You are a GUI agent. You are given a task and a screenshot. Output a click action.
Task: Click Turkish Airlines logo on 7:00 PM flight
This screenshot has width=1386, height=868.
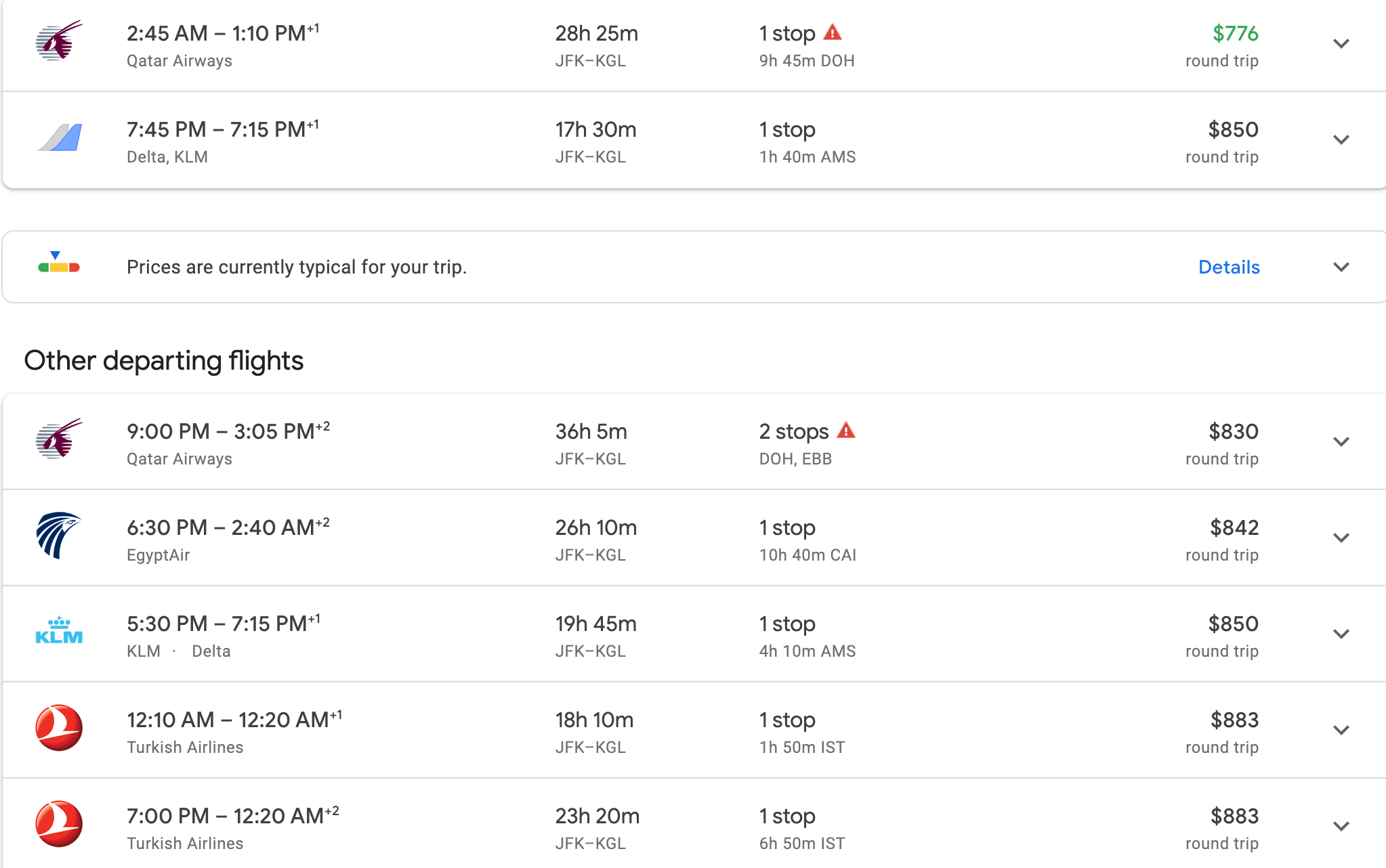[59, 824]
